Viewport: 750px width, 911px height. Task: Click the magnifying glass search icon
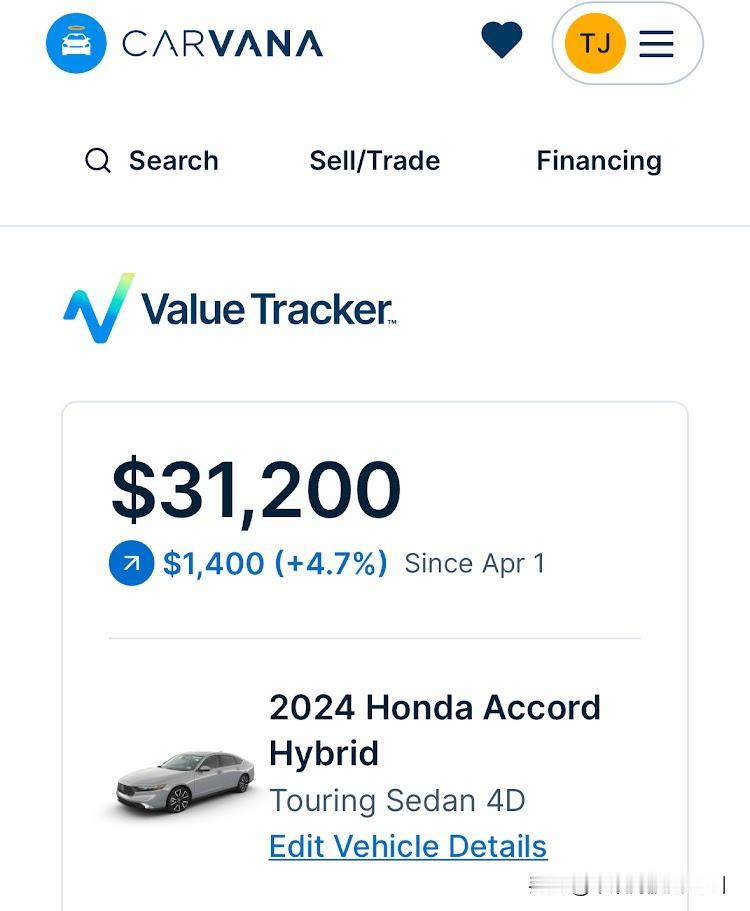pyautogui.click(x=98, y=160)
